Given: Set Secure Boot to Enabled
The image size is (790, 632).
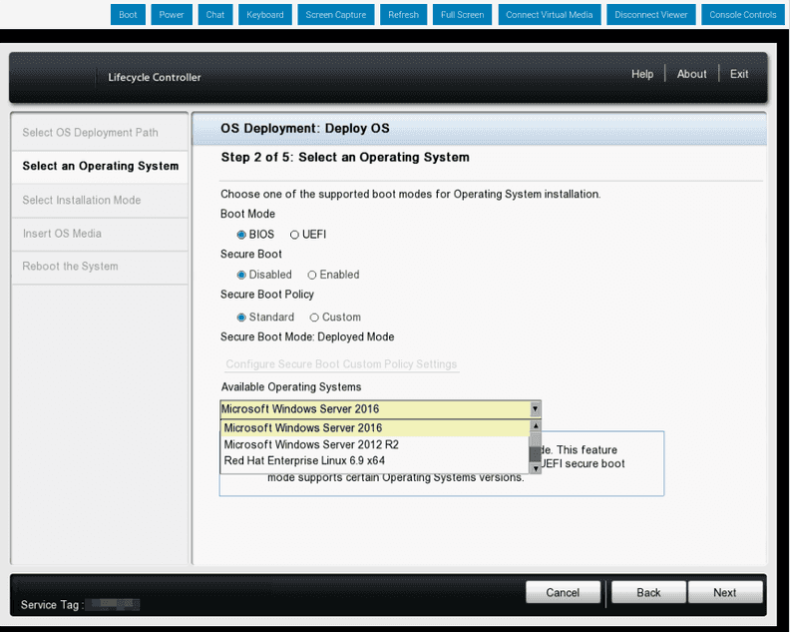Looking at the screenshot, I should pos(312,275).
